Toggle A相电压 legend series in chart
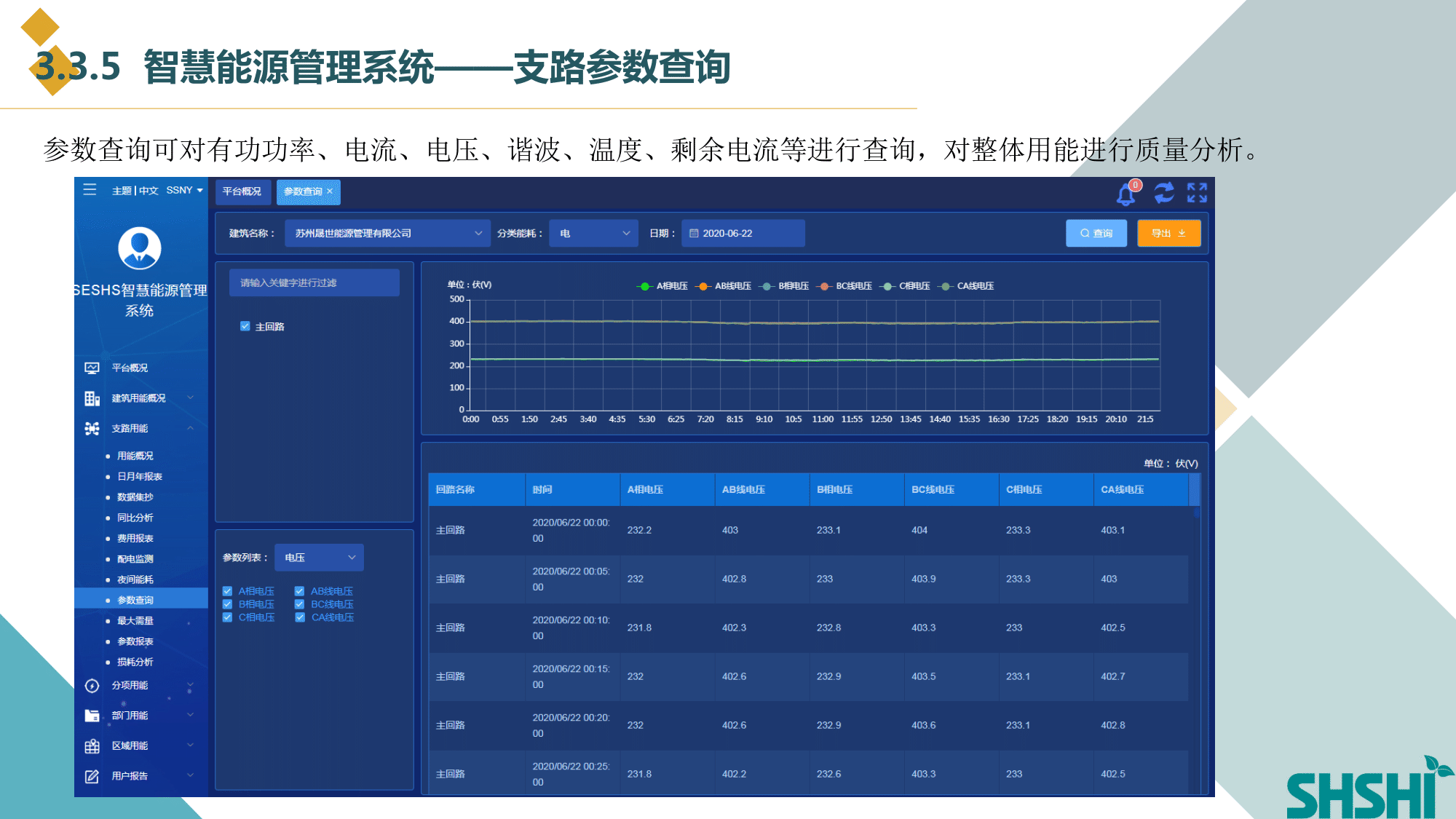The height and width of the screenshot is (819, 1456). [662, 286]
